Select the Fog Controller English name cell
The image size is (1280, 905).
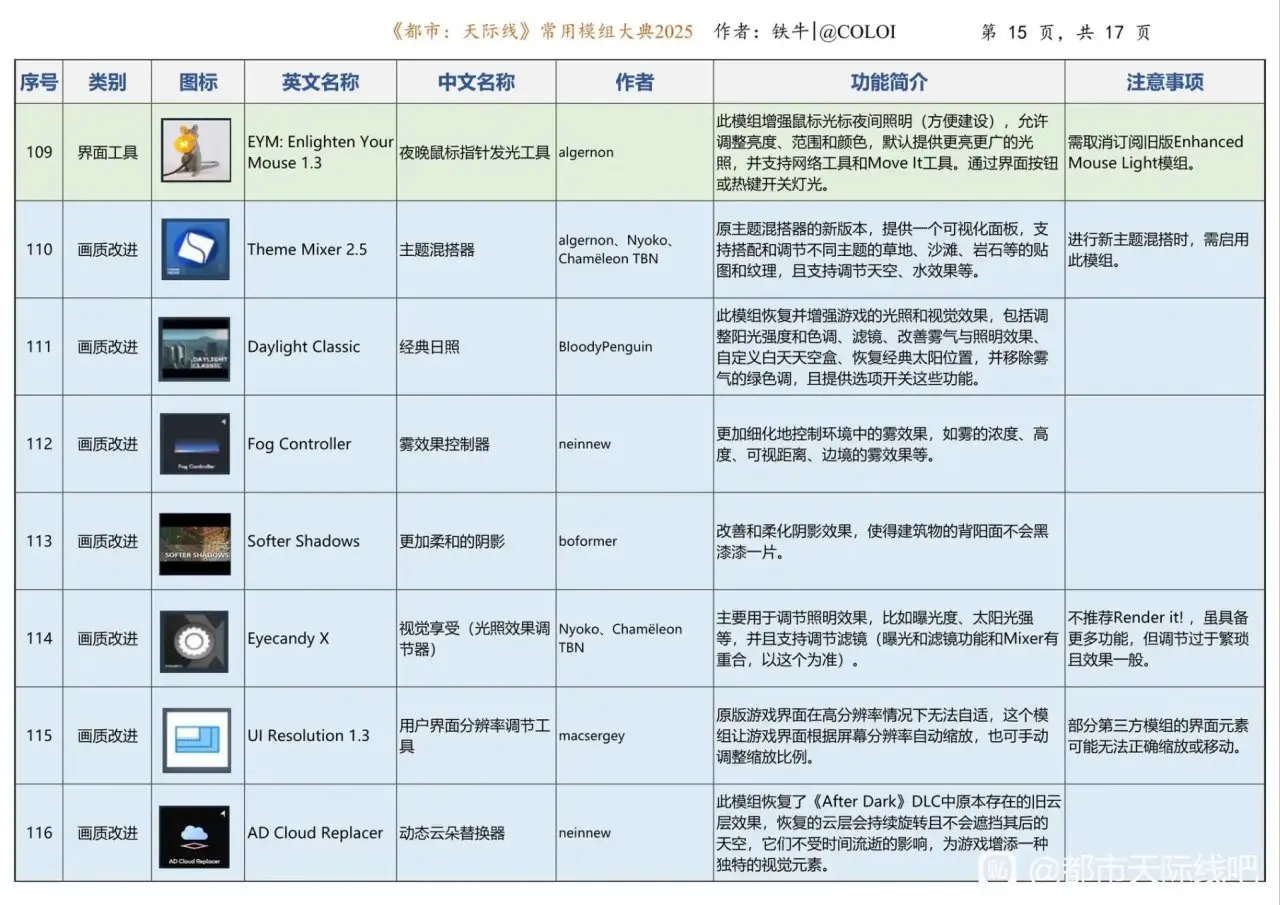[299, 444]
